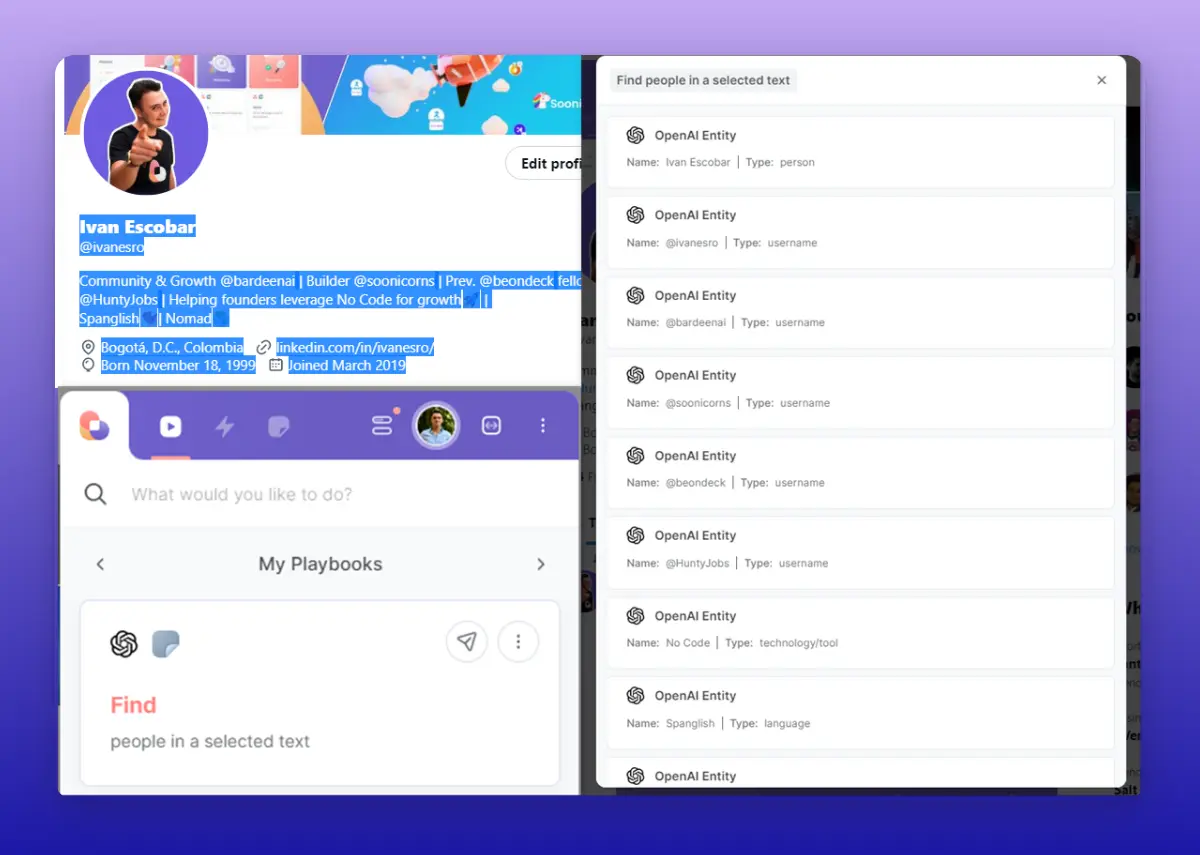Screen dimensions: 1200x855
Task: Click the OpenAI icon on the playbook card
Action: click(124, 644)
